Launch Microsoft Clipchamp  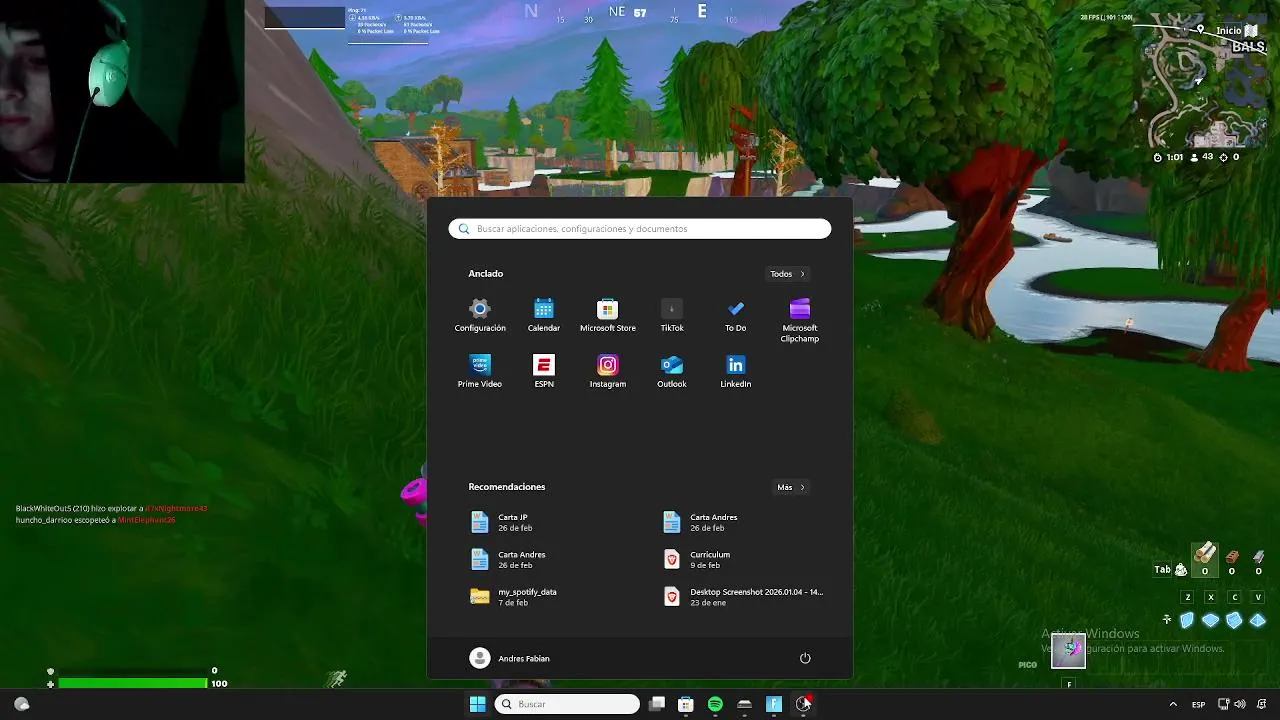pyautogui.click(x=800, y=319)
